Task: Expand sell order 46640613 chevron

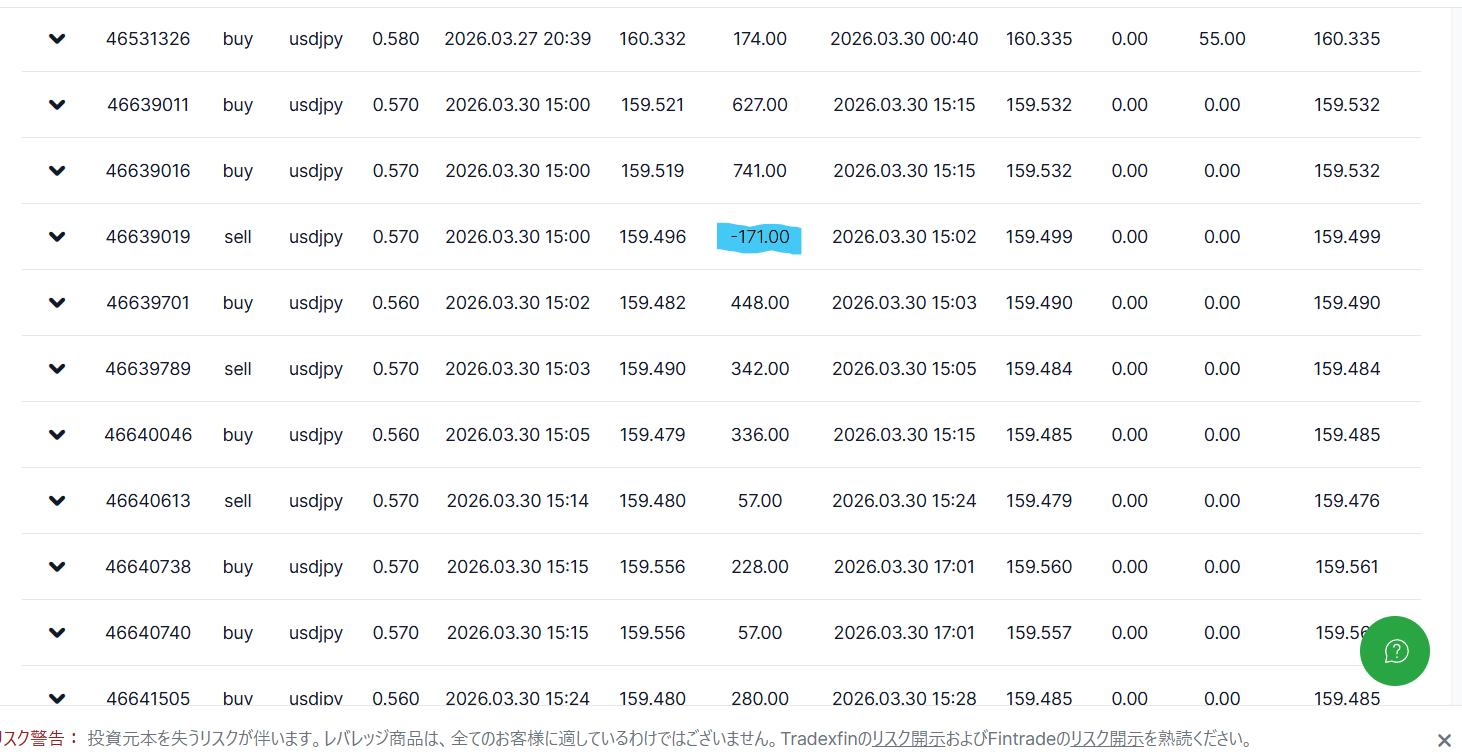Action: [x=57, y=501]
